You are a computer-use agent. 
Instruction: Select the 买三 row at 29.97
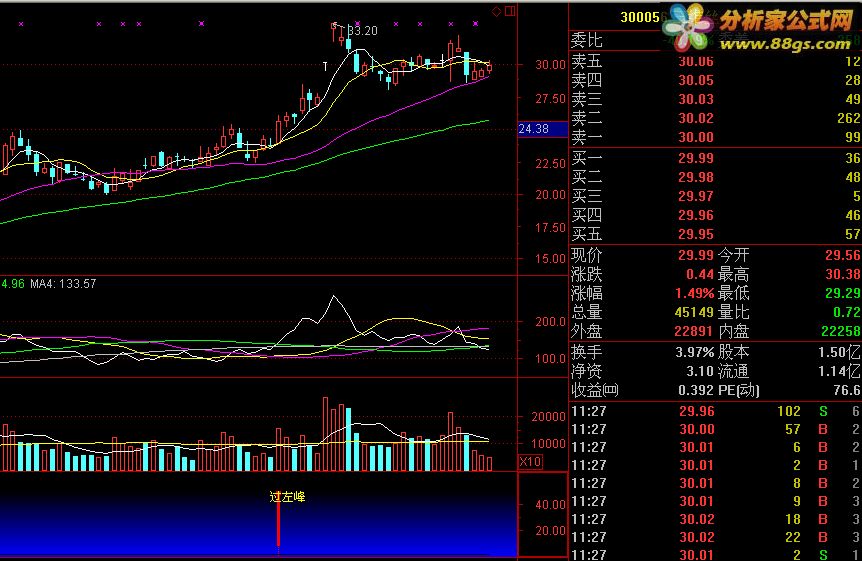pos(715,196)
